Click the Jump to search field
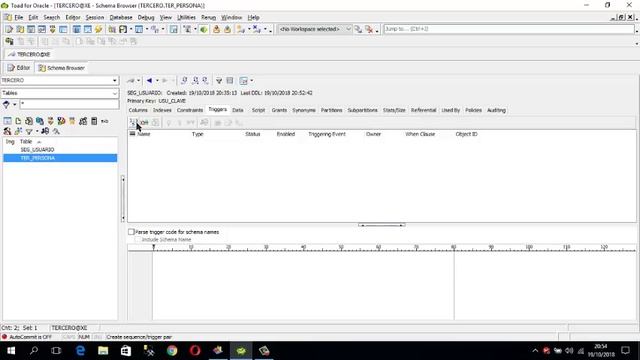The width and height of the screenshot is (640, 360). [509, 29]
